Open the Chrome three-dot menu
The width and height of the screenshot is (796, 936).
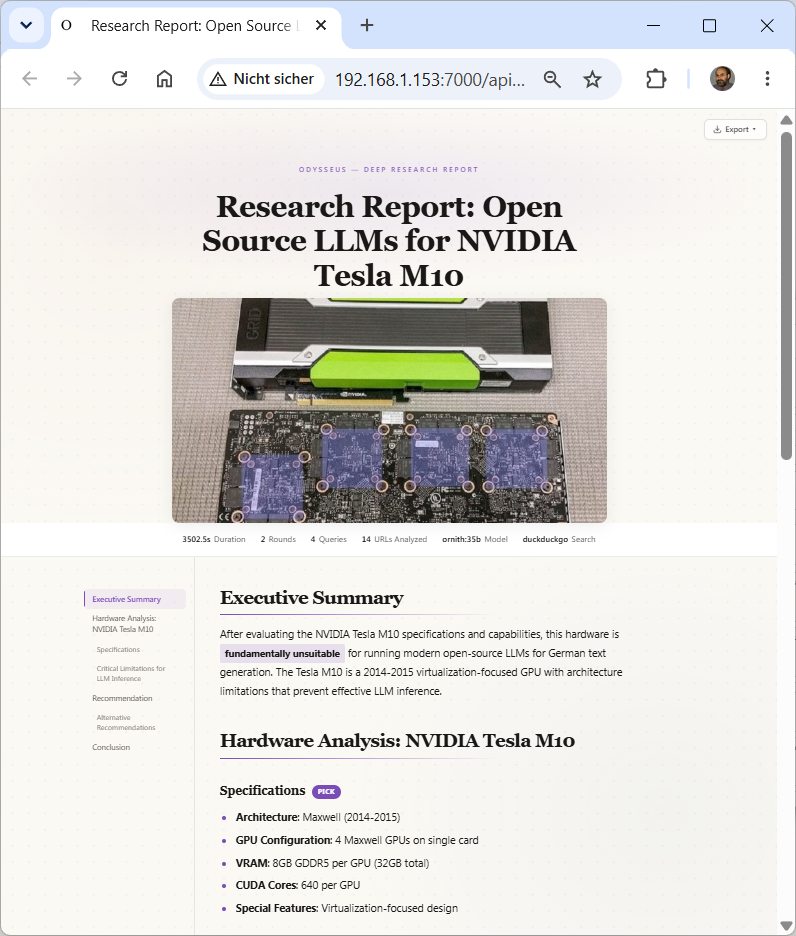coord(767,79)
